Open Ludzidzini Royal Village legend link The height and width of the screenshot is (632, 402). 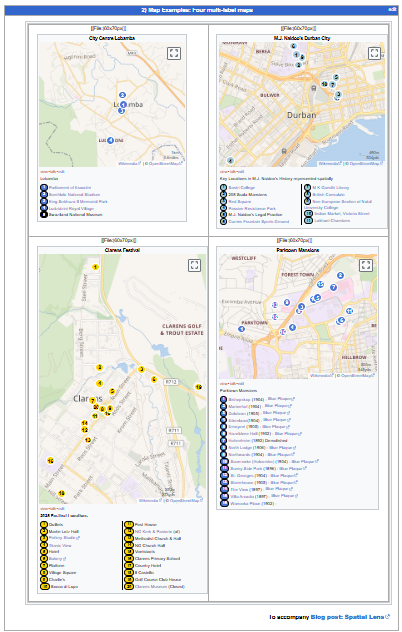point(71,208)
